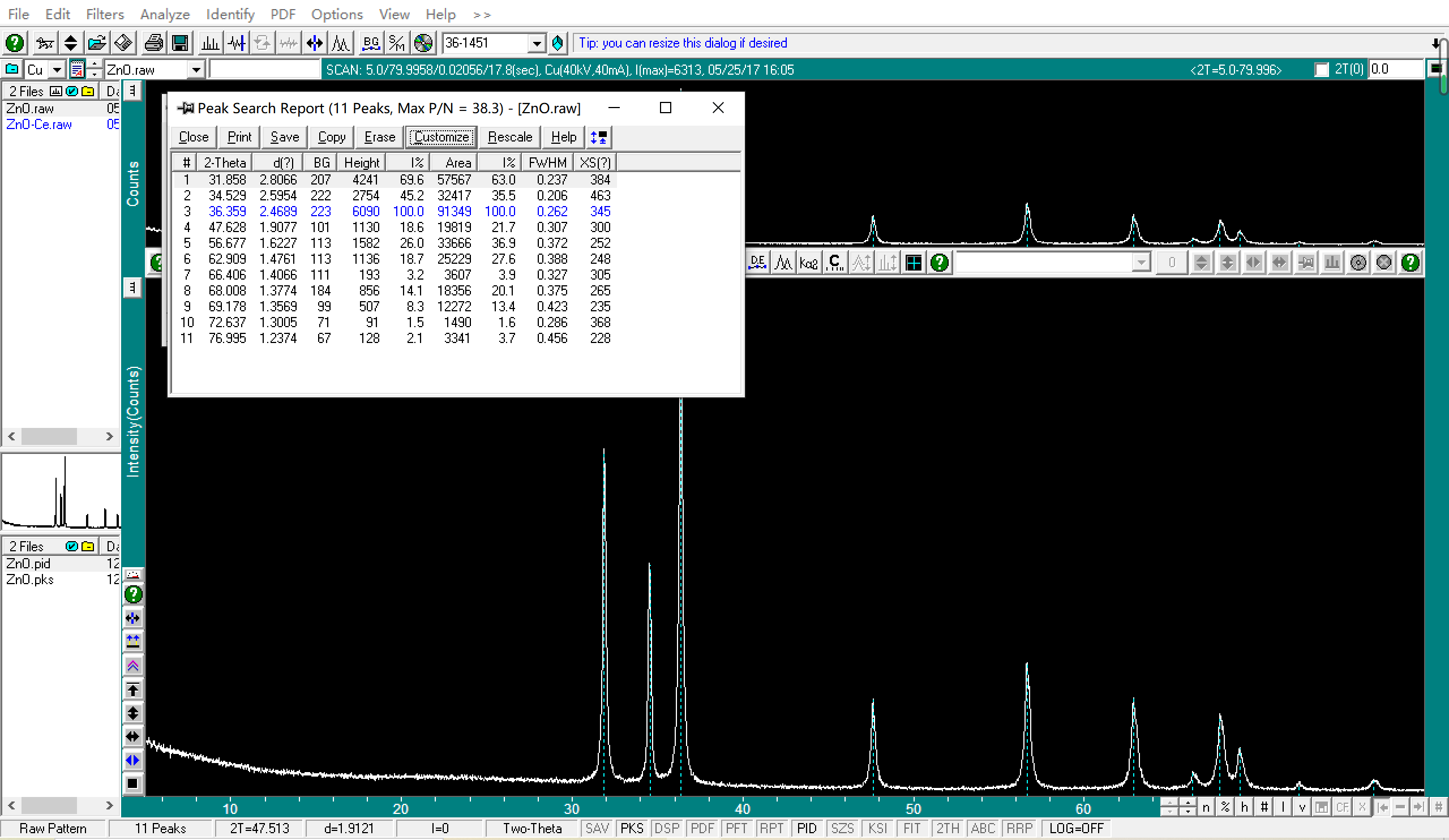Click the bar-chart peak search icon

210,43
